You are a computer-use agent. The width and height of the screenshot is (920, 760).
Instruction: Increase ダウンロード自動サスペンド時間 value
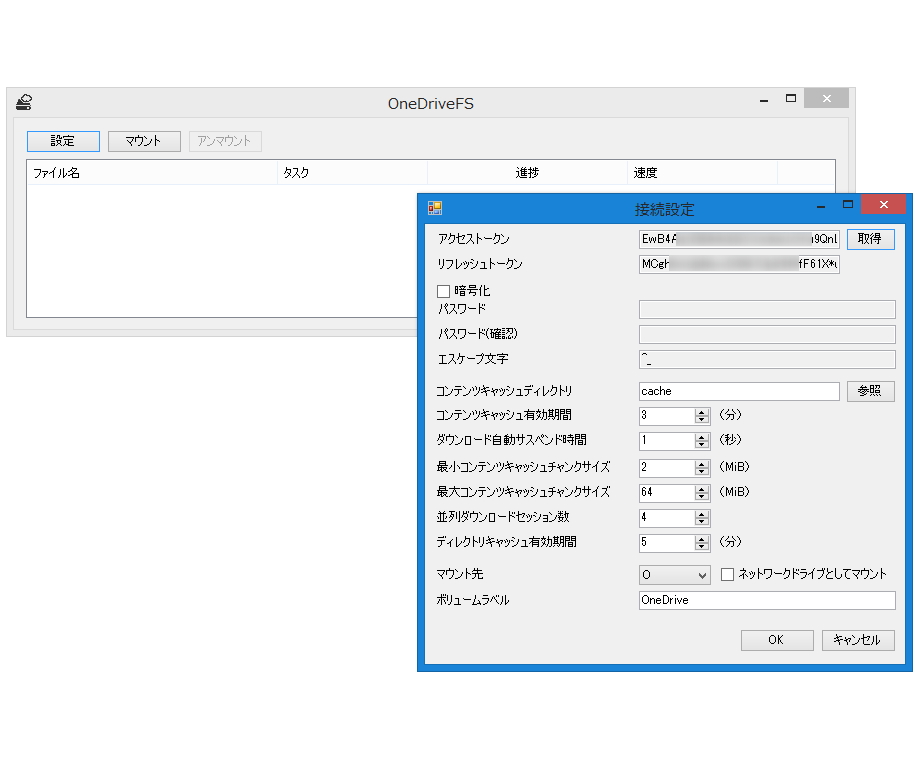click(702, 437)
